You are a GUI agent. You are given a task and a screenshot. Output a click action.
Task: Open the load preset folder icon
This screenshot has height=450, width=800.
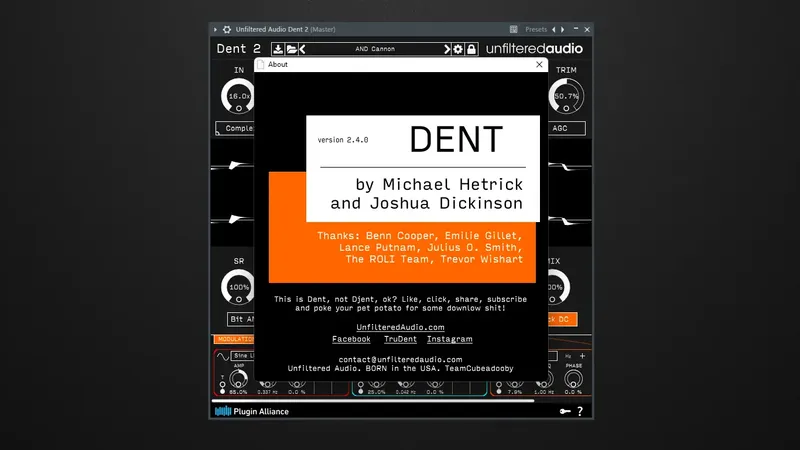point(291,49)
